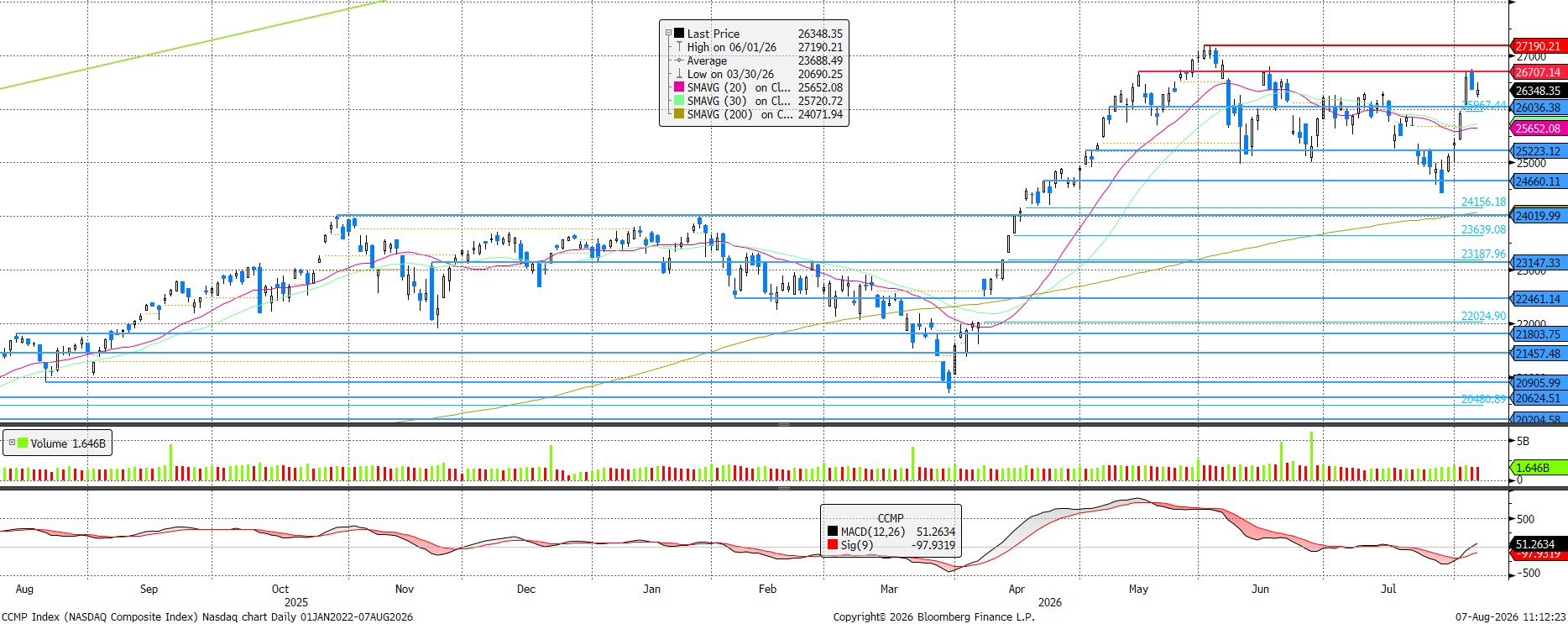Click the black Last Price color swatch
The image size is (1568, 624).
679,34
